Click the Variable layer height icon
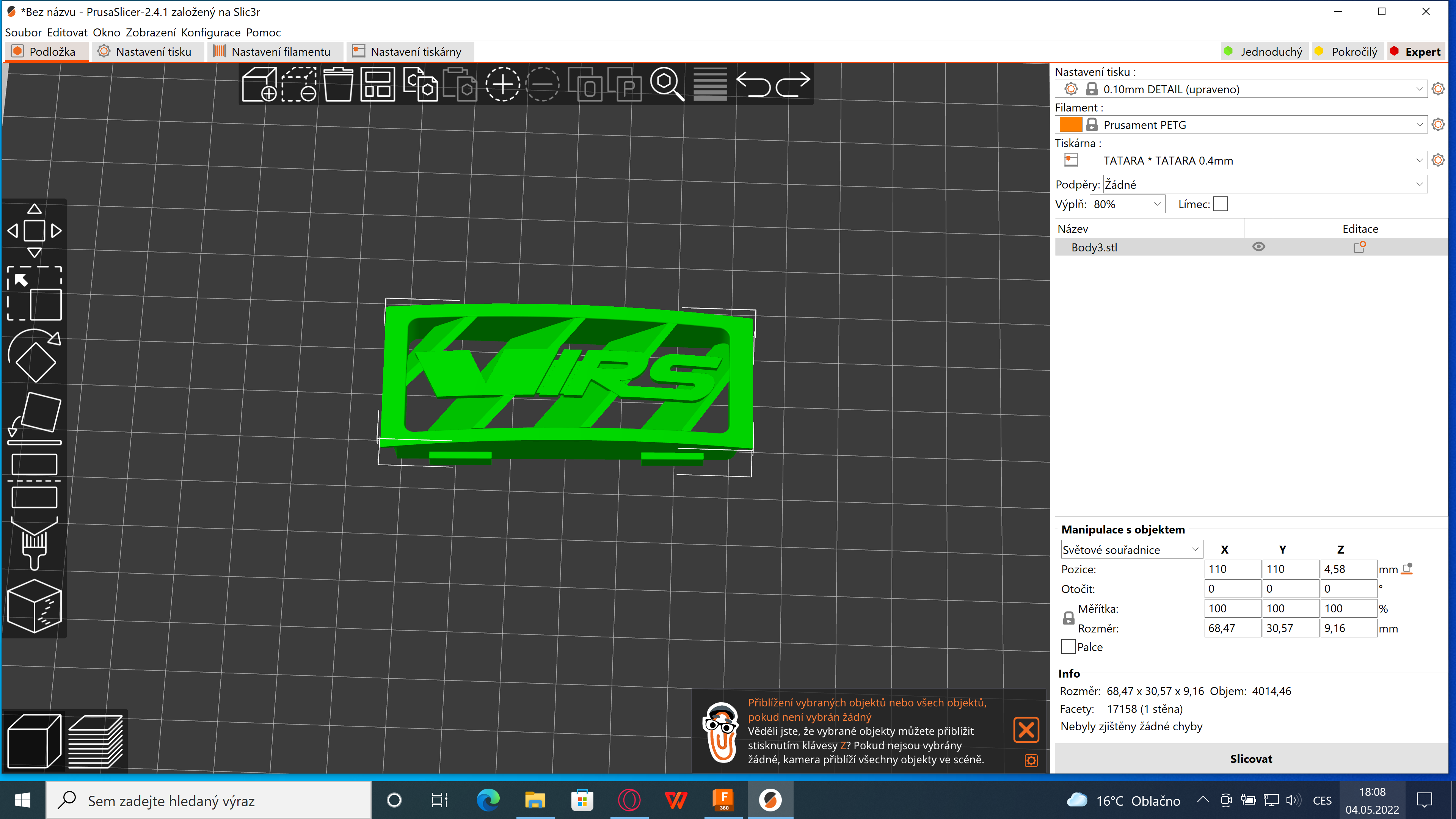1456x819 pixels. click(710, 84)
